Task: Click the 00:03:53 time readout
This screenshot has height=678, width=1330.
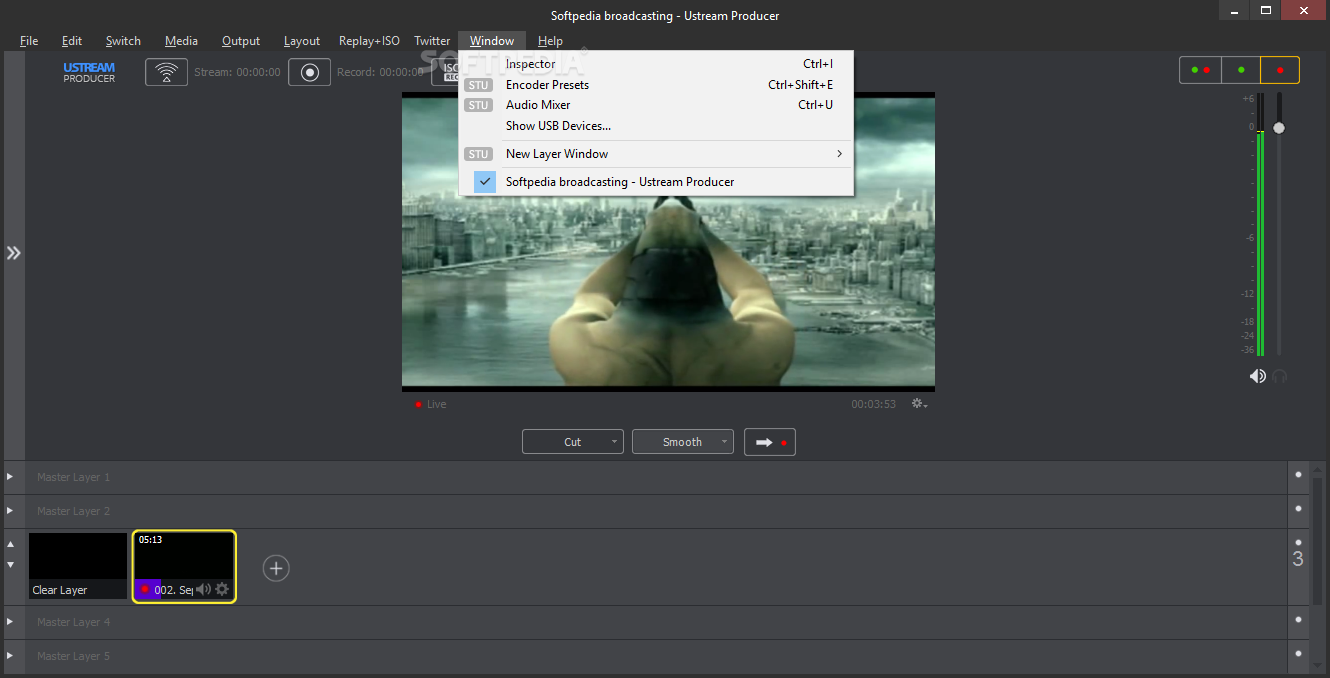Action: tap(874, 404)
